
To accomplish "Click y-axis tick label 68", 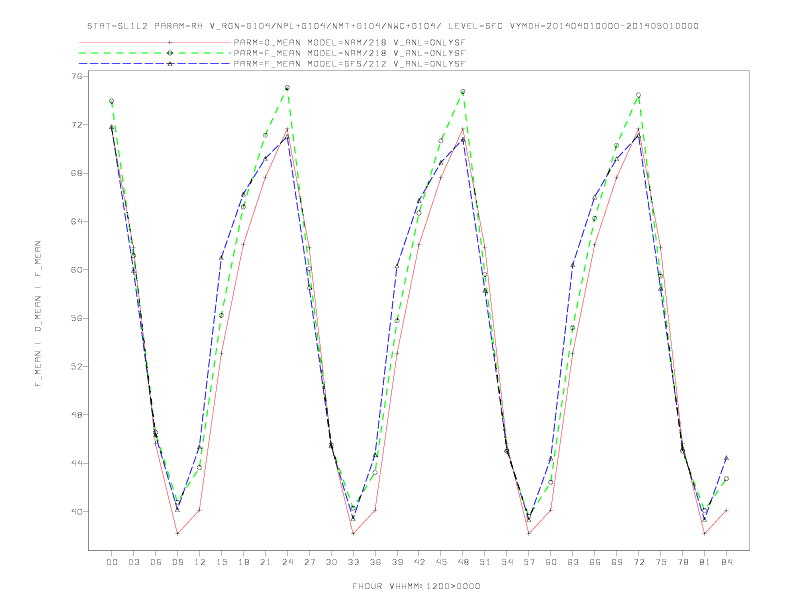I will pyautogui.click(x=76, y=173).
